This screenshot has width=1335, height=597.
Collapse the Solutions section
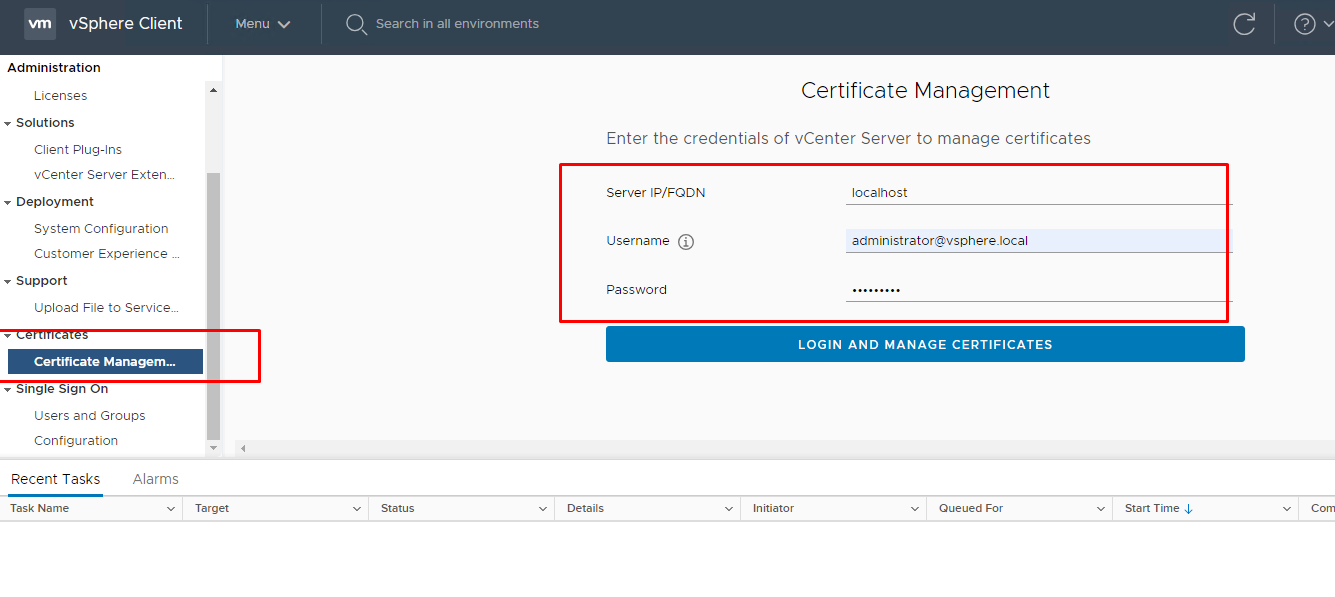[x=8, y=123]
